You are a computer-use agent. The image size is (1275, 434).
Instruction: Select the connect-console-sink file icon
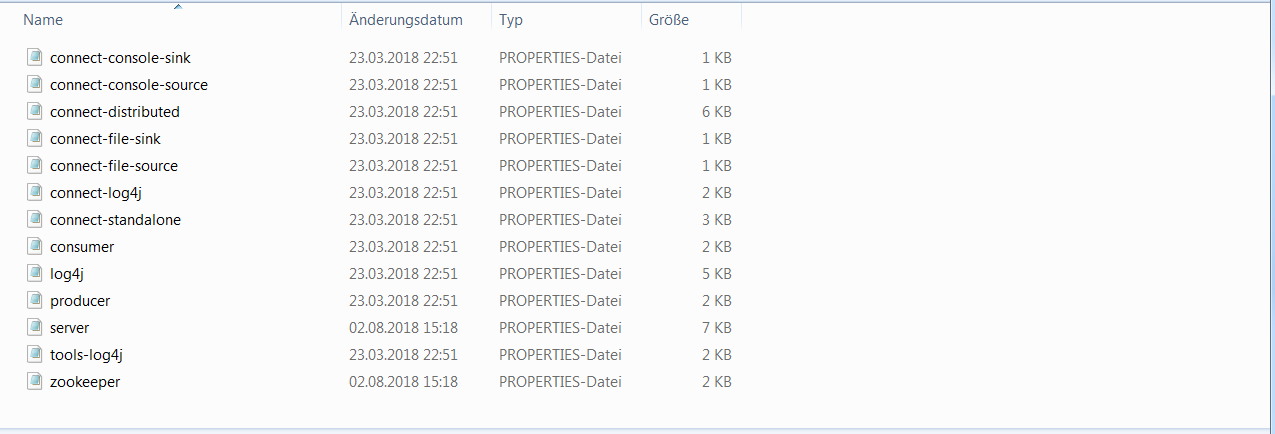click(35, 57)
